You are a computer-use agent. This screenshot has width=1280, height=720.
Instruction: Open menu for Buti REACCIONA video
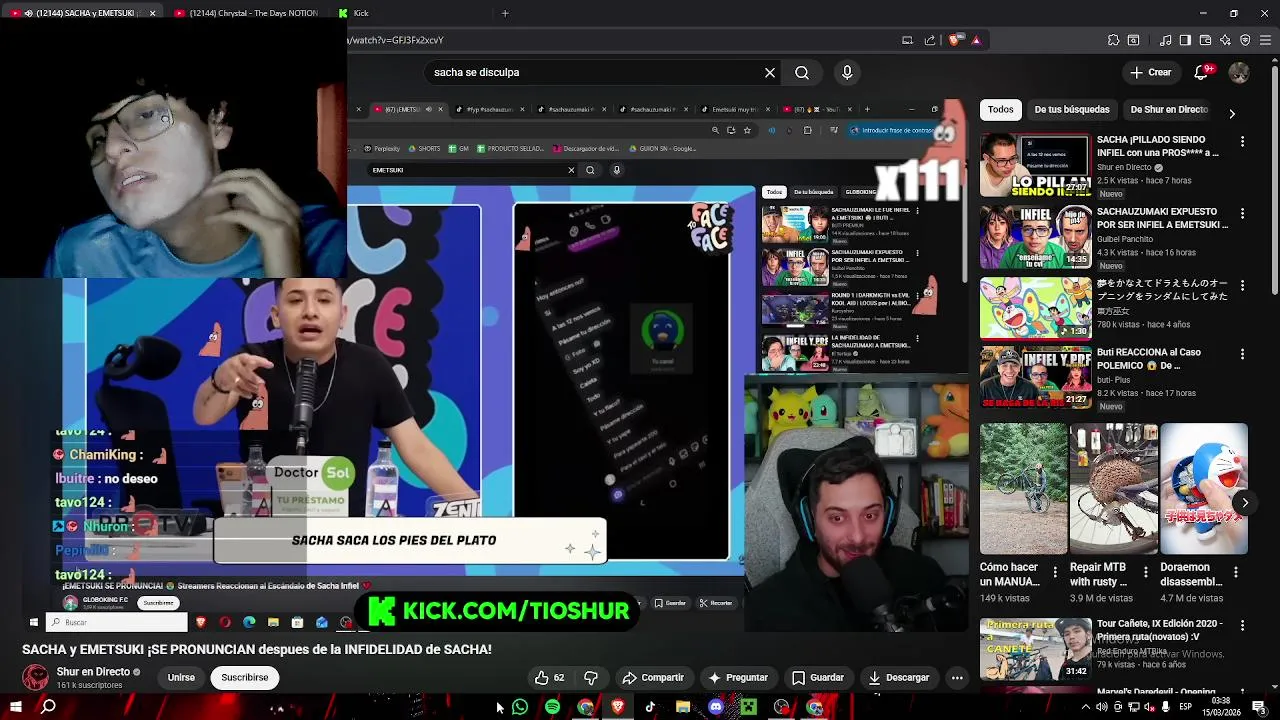click(1243, 354)
